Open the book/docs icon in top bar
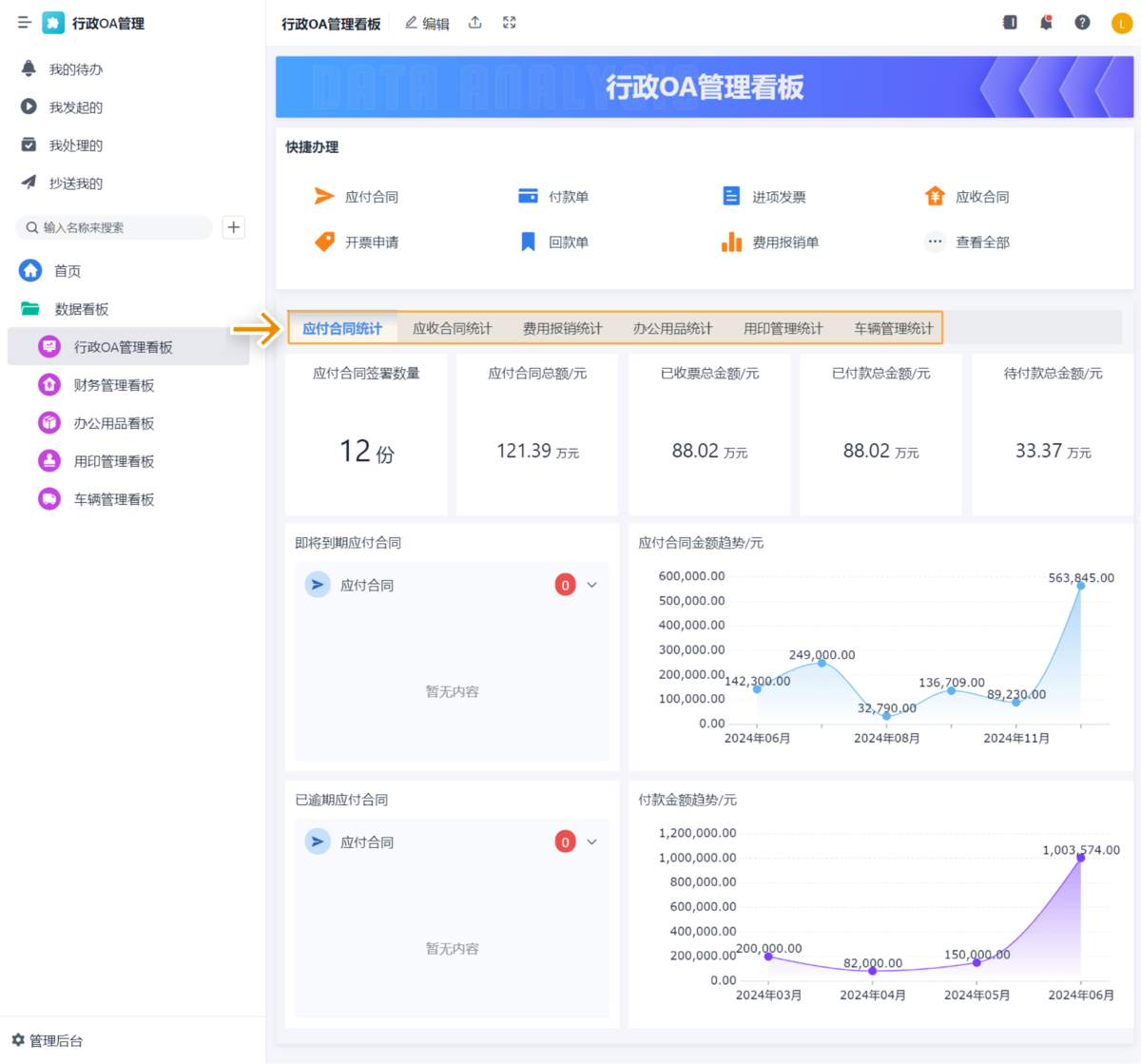The height and width of the screenshot is (1064, 1141). tap(1010, 22)
